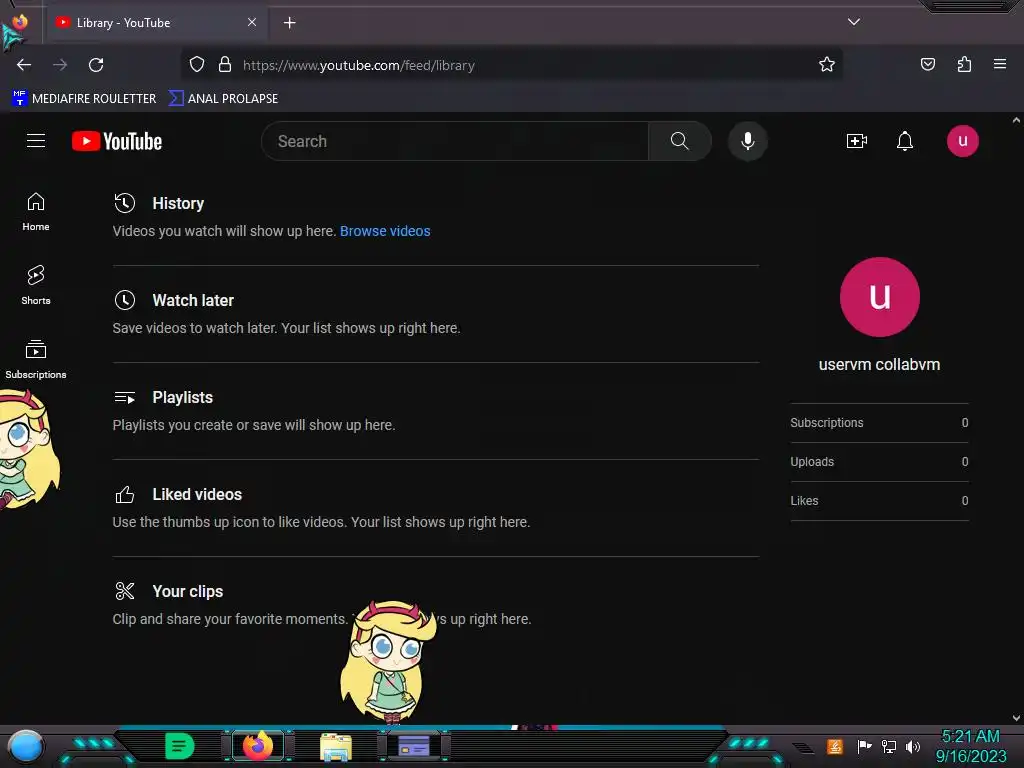Open the ANAL PROLAPSE bookmark

pyautogui.click(x=223, y=99)
